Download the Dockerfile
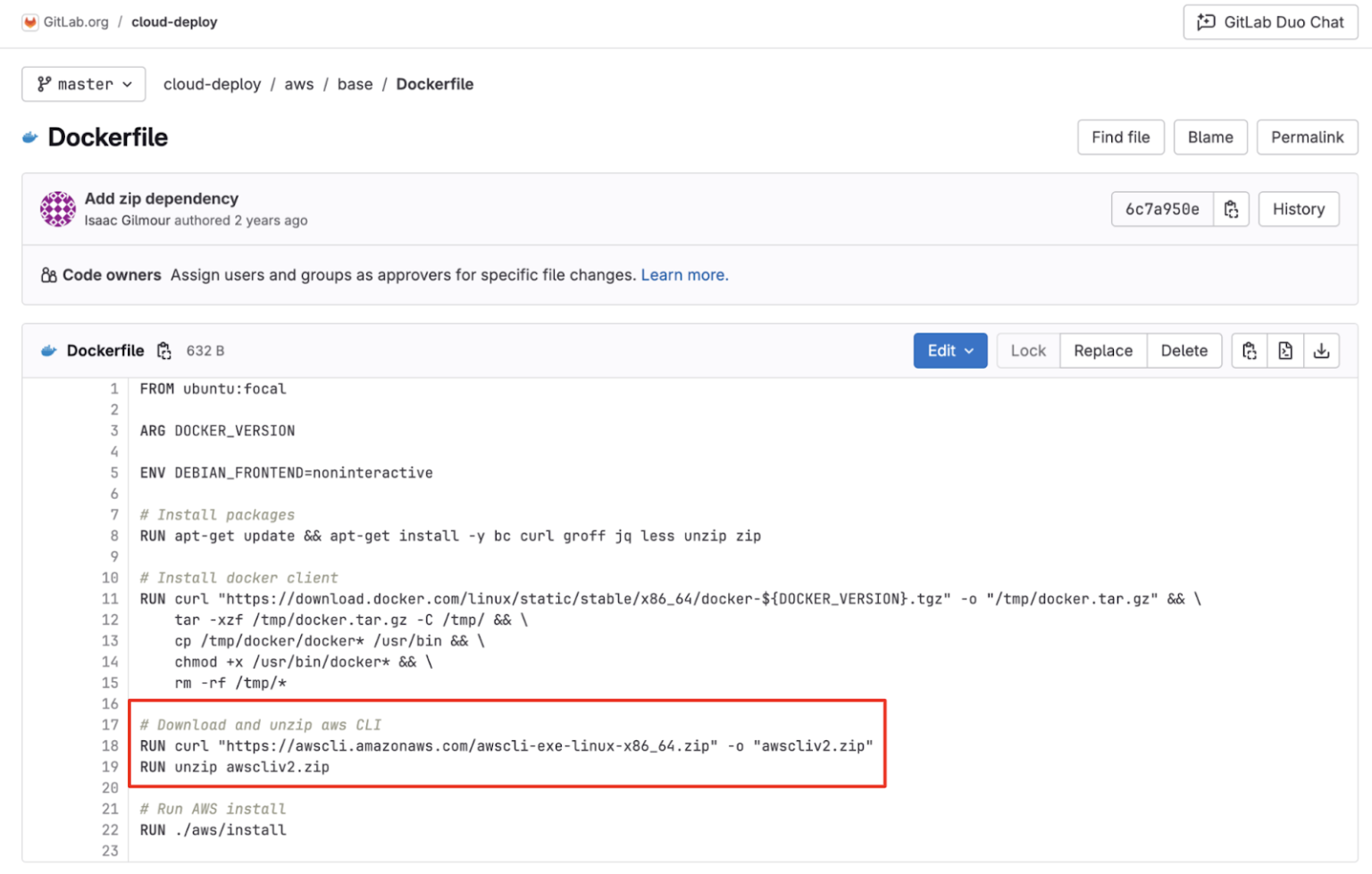This screenshot has width=1372, height=874. click(x=1322, y=350)
